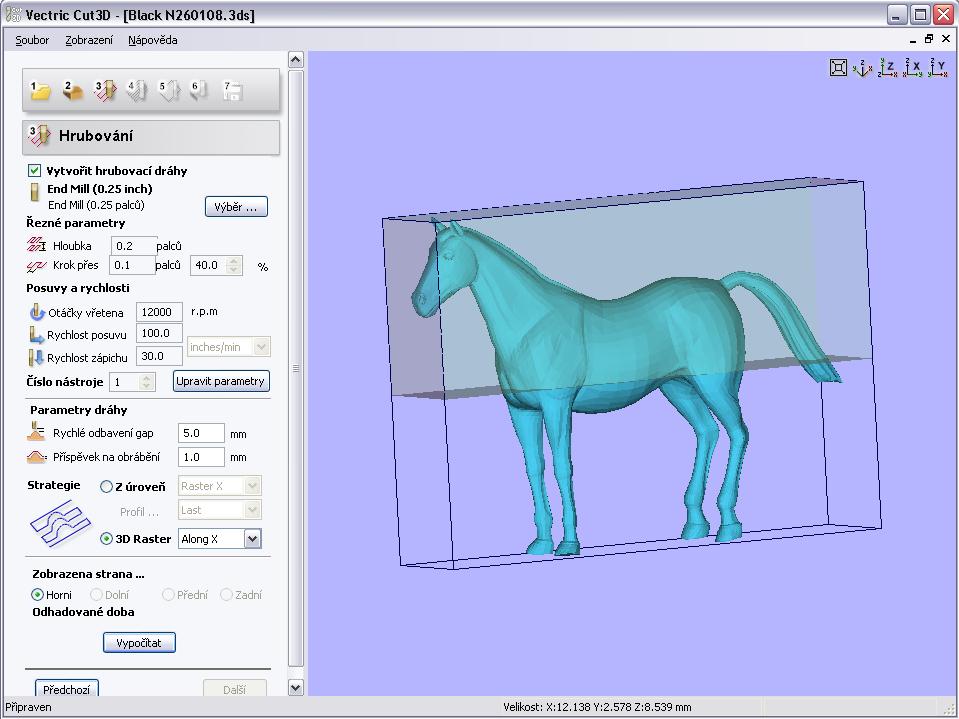
Task: Open the 'Along X' 3D Raster dropdown
Action: point(252,539)
